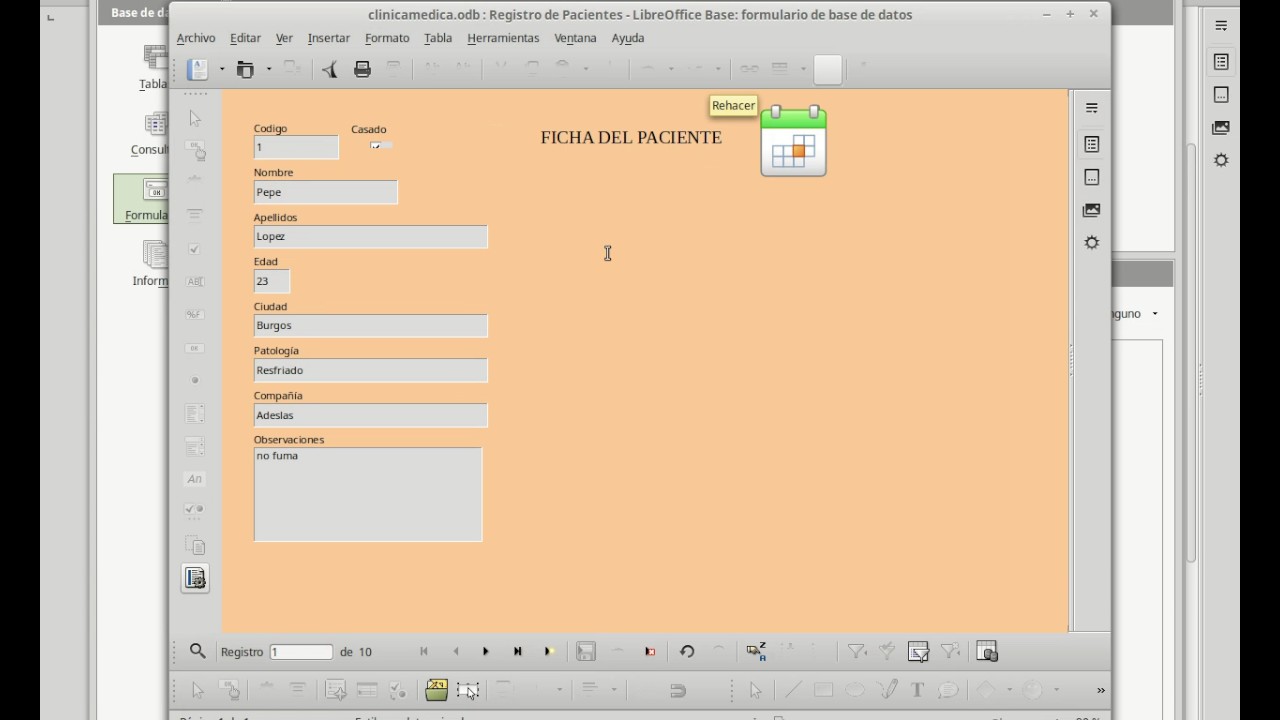Image resolution: width=1280 pixels, height=720 pixels.
Task: Select Tablas in the Base window
Action: click(153, 67)
